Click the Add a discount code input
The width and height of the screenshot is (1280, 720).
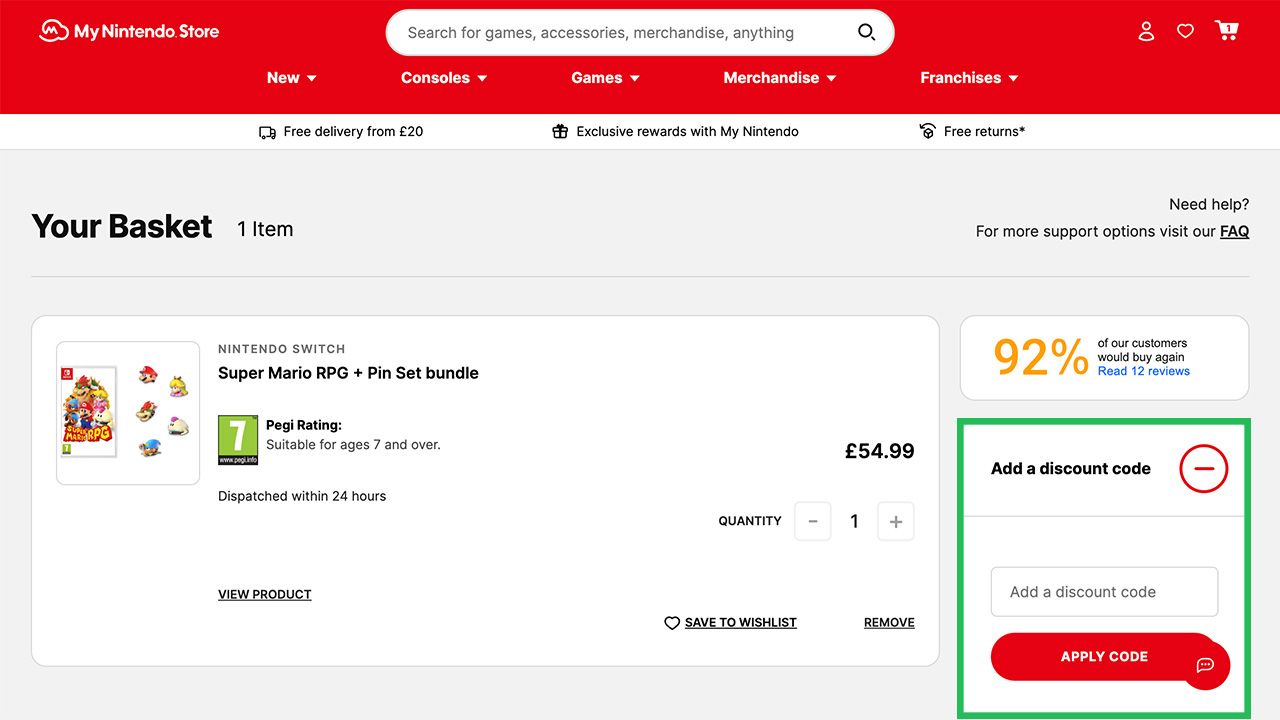1104,592
